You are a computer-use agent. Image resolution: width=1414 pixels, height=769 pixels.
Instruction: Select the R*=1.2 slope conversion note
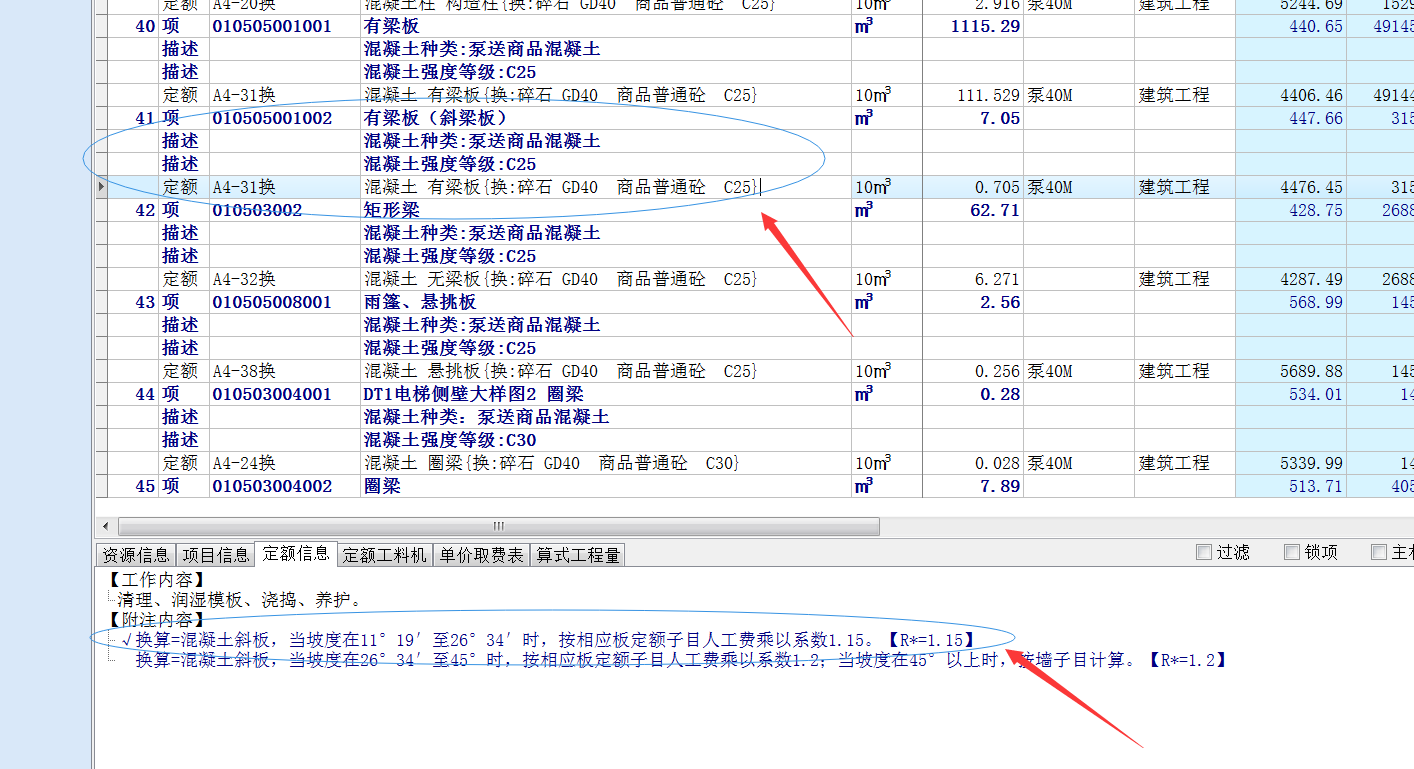click(680, 660)
